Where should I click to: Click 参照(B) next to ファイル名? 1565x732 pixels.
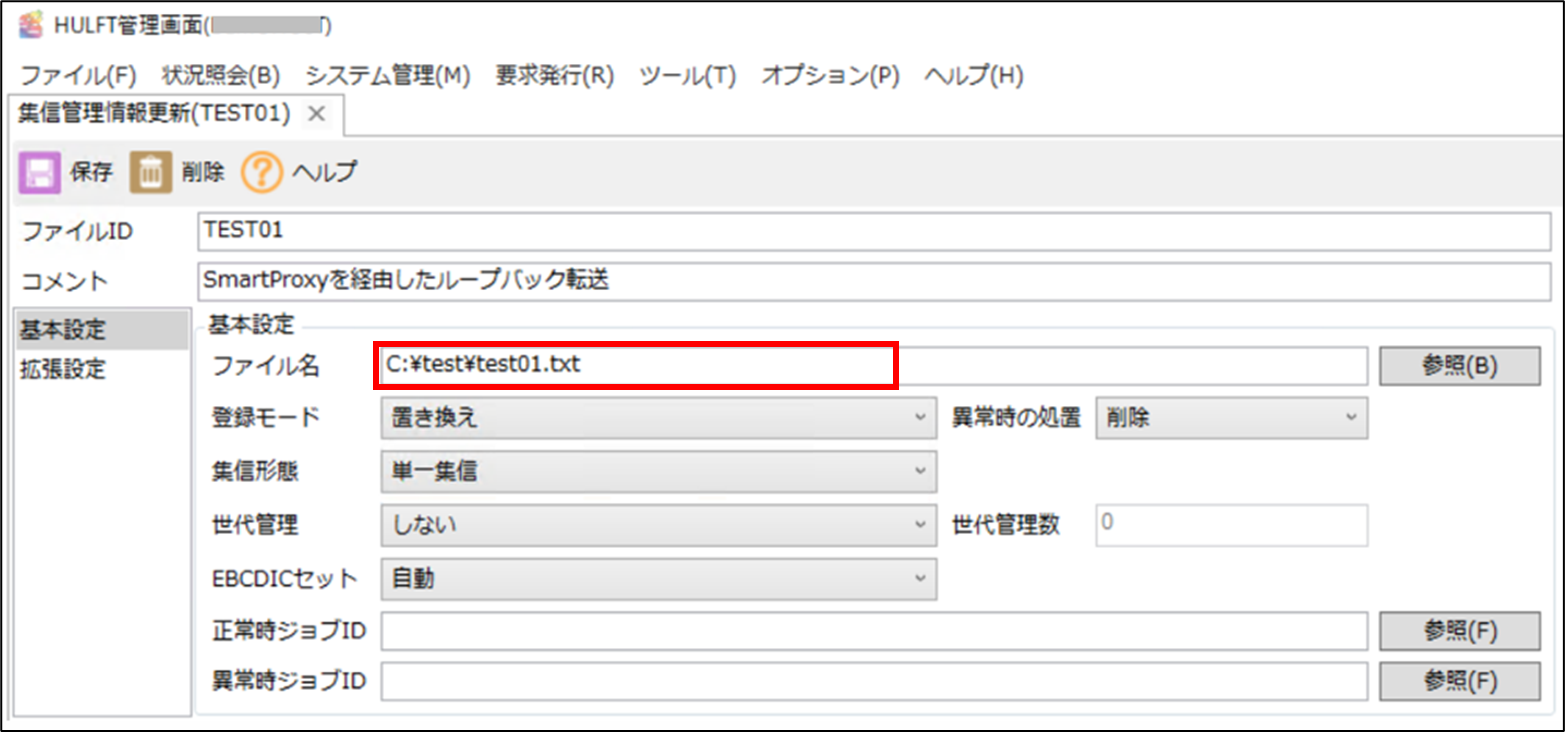(x=1459, y=364)
